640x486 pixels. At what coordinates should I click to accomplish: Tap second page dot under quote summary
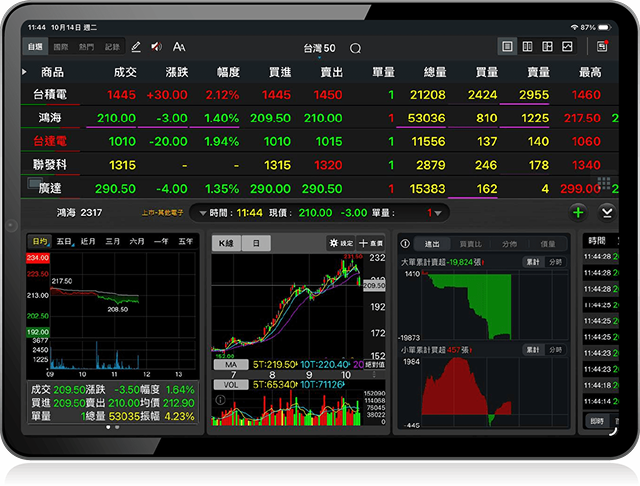pos(117,427)
